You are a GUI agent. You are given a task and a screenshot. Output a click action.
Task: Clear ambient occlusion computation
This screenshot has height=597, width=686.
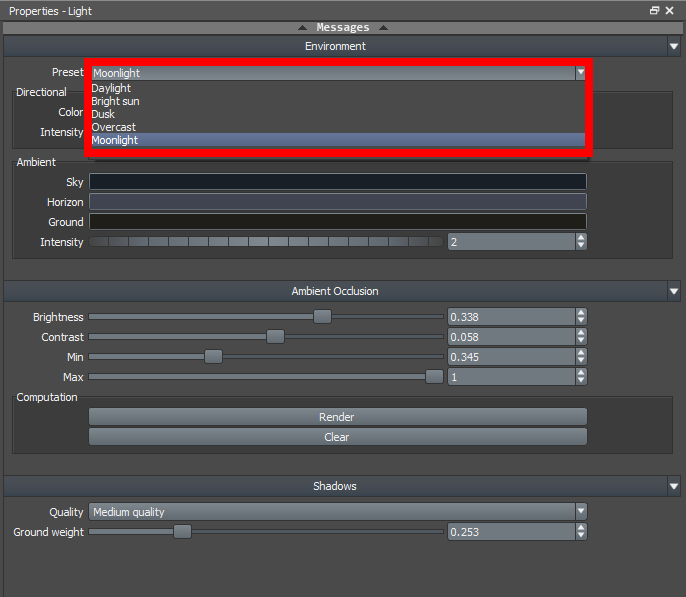point(338,437)
